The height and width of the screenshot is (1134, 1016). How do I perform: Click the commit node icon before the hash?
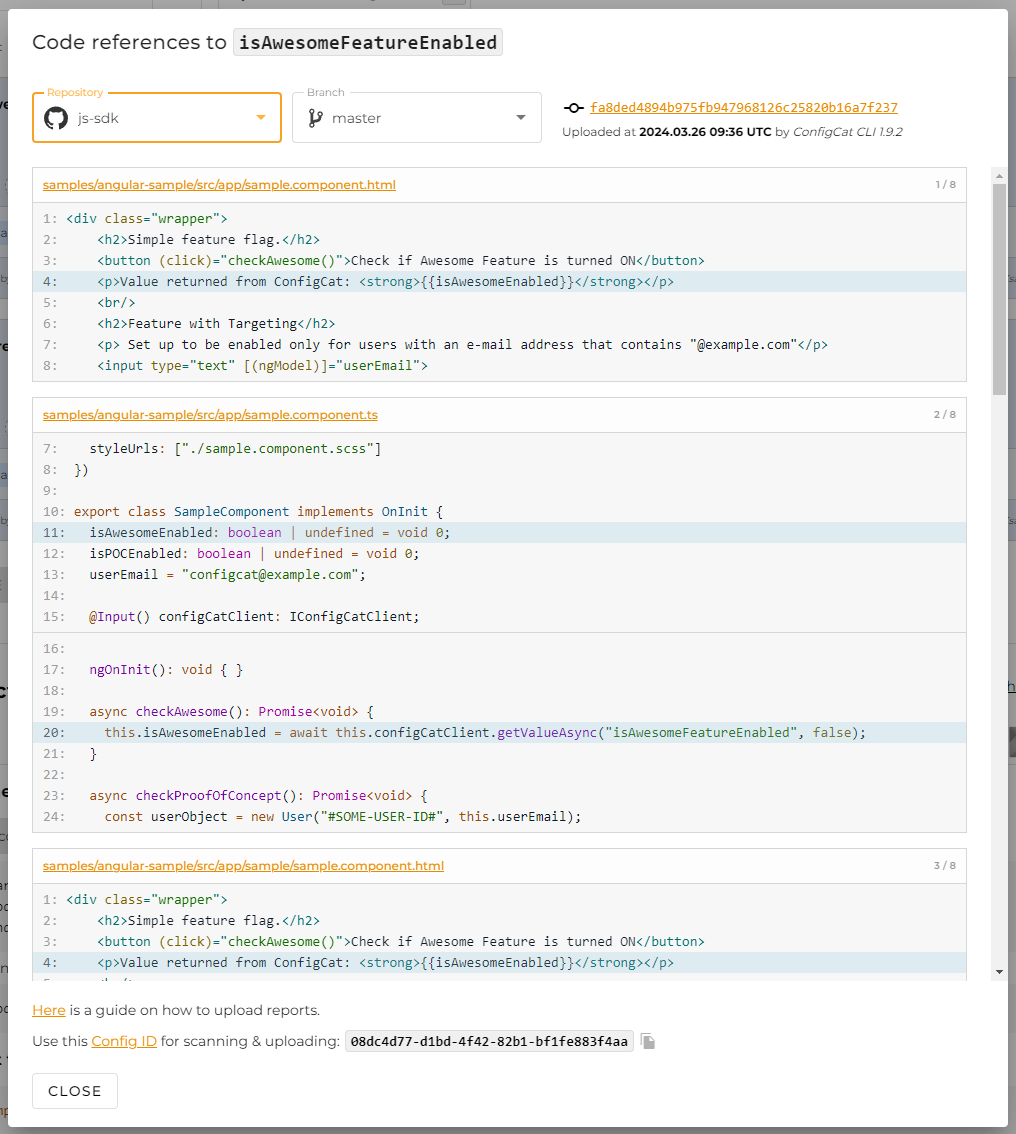[x=573, y=107]
